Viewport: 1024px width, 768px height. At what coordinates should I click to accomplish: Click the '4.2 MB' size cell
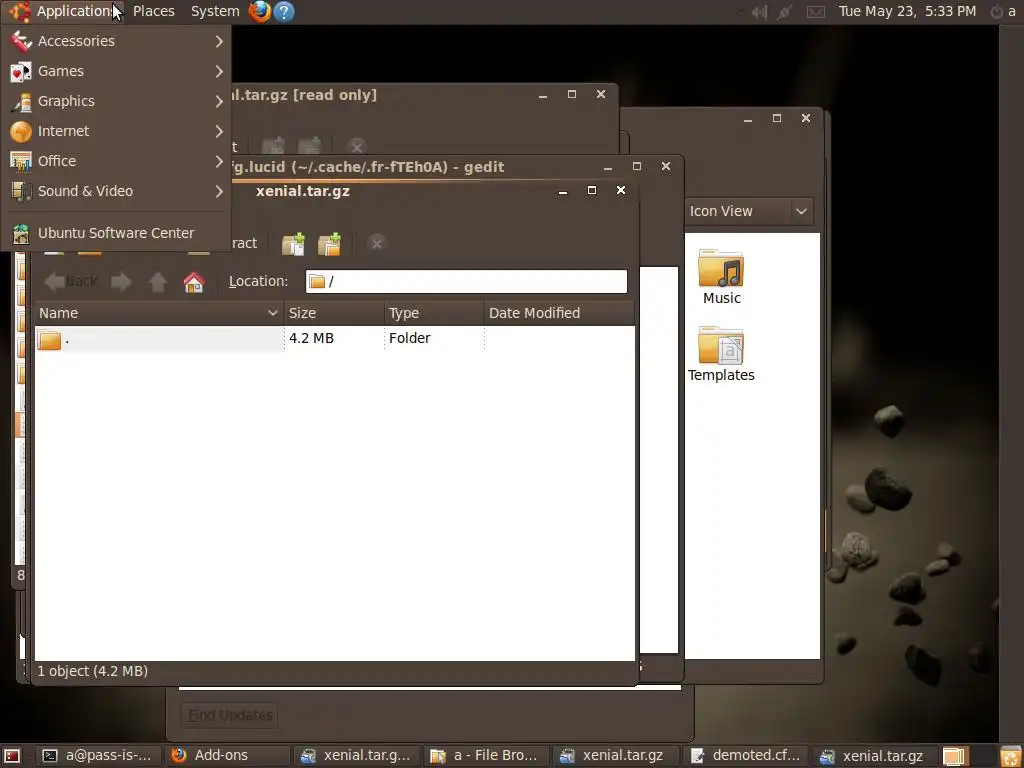[x=312, y=338]
